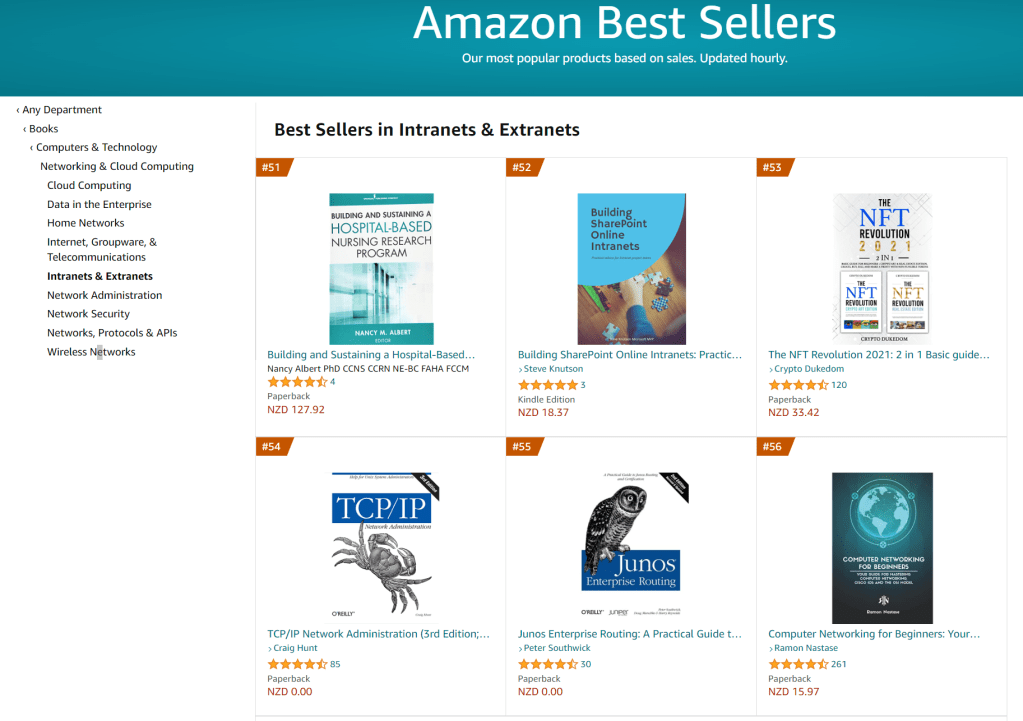
Task: Open the TCP/IP Network Administration book cover
Action: pos(380,547)
